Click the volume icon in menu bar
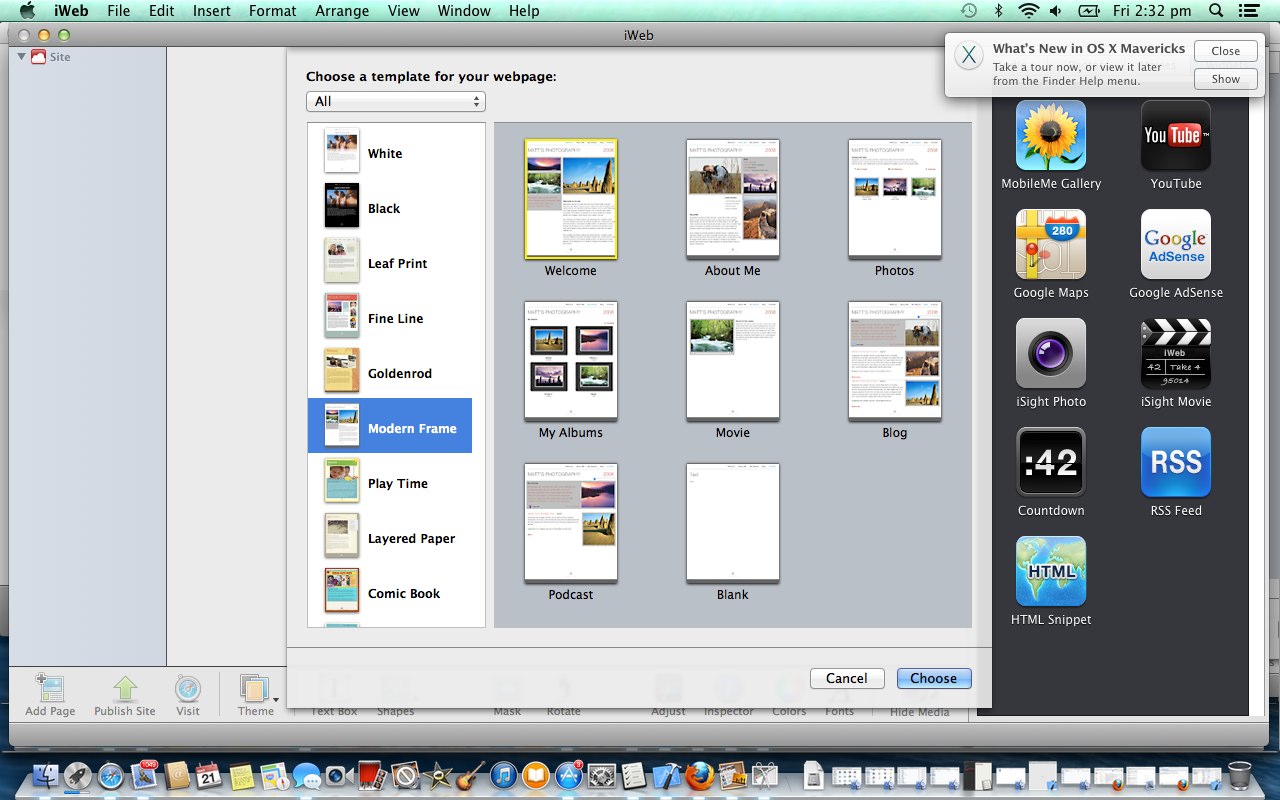 click(1056, 11)
